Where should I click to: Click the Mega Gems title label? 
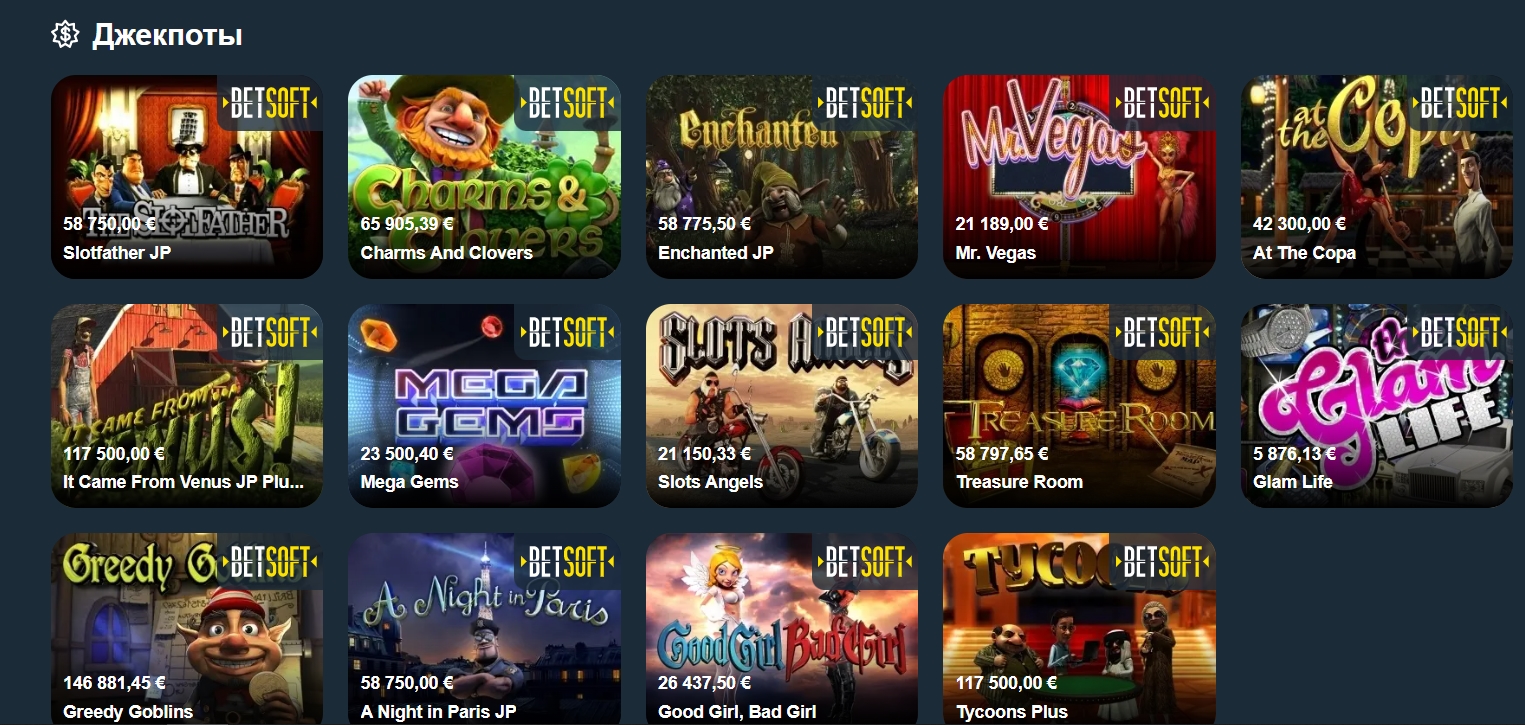coord(409,482)
